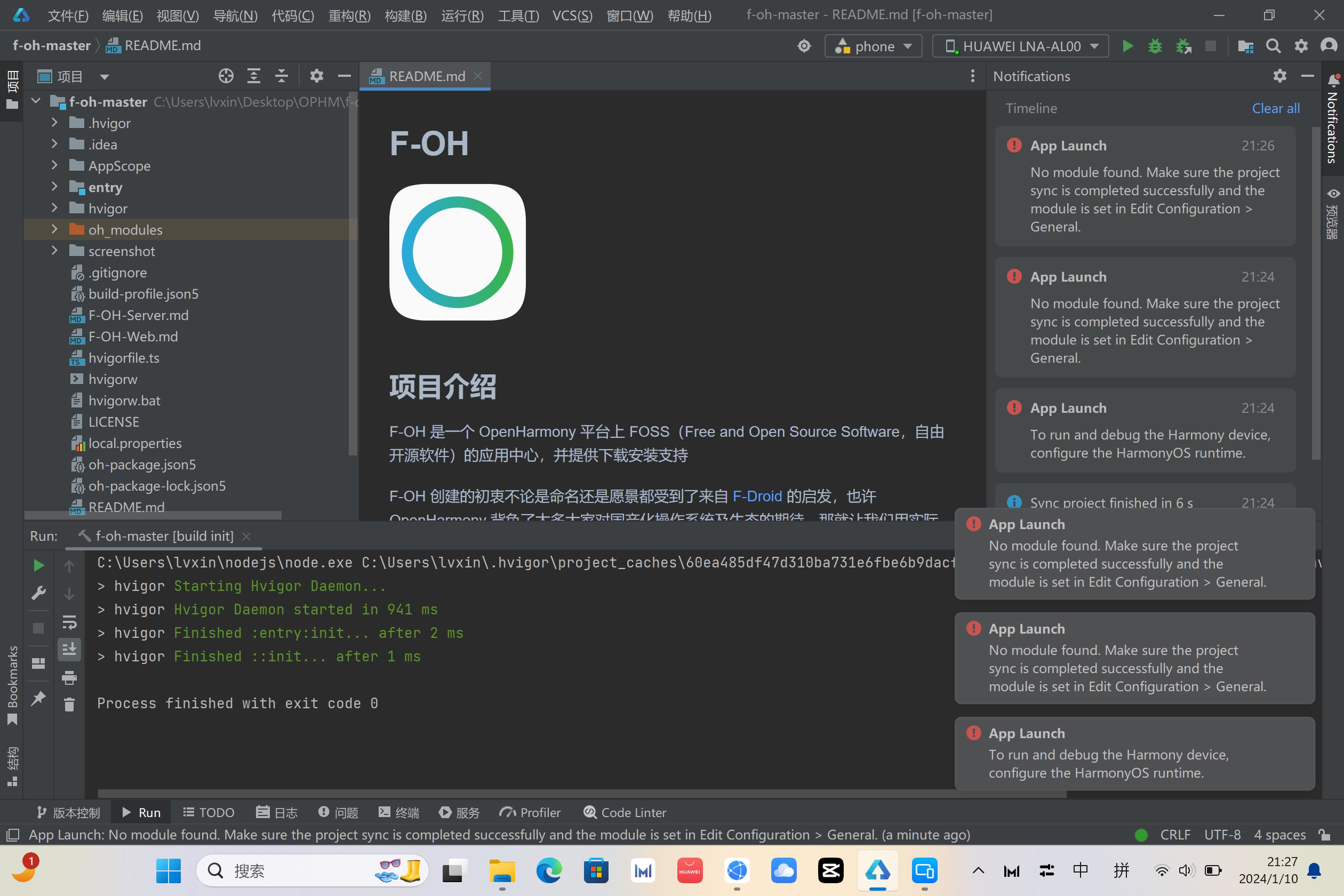Click Clear all in Notifications
This screenshot has height=896, width=1344.
pyautogui.click(x=1275, y=108)
